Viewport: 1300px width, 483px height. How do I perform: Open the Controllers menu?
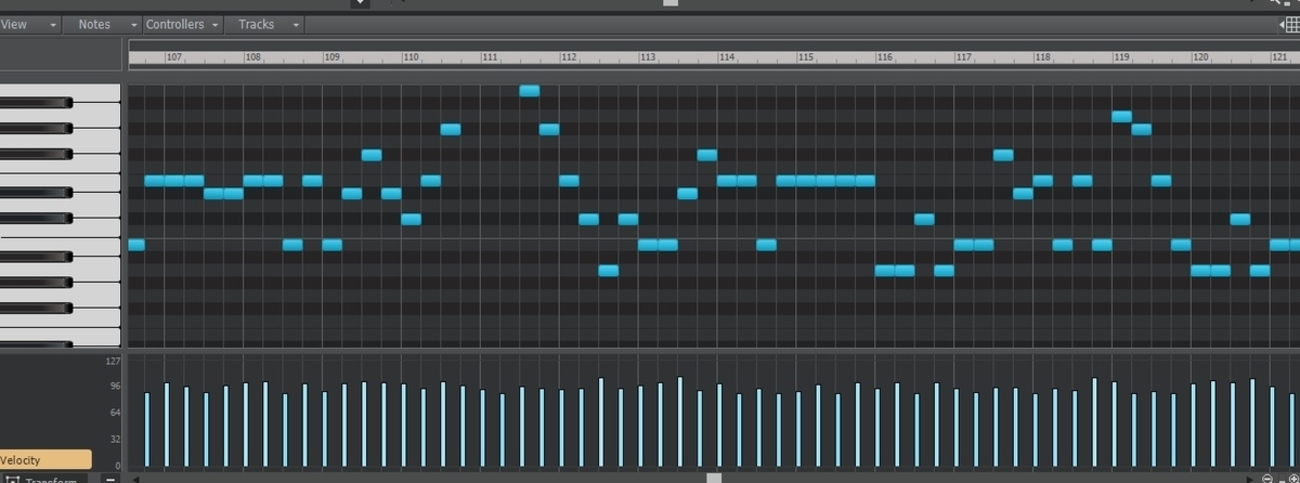(175, 24)
